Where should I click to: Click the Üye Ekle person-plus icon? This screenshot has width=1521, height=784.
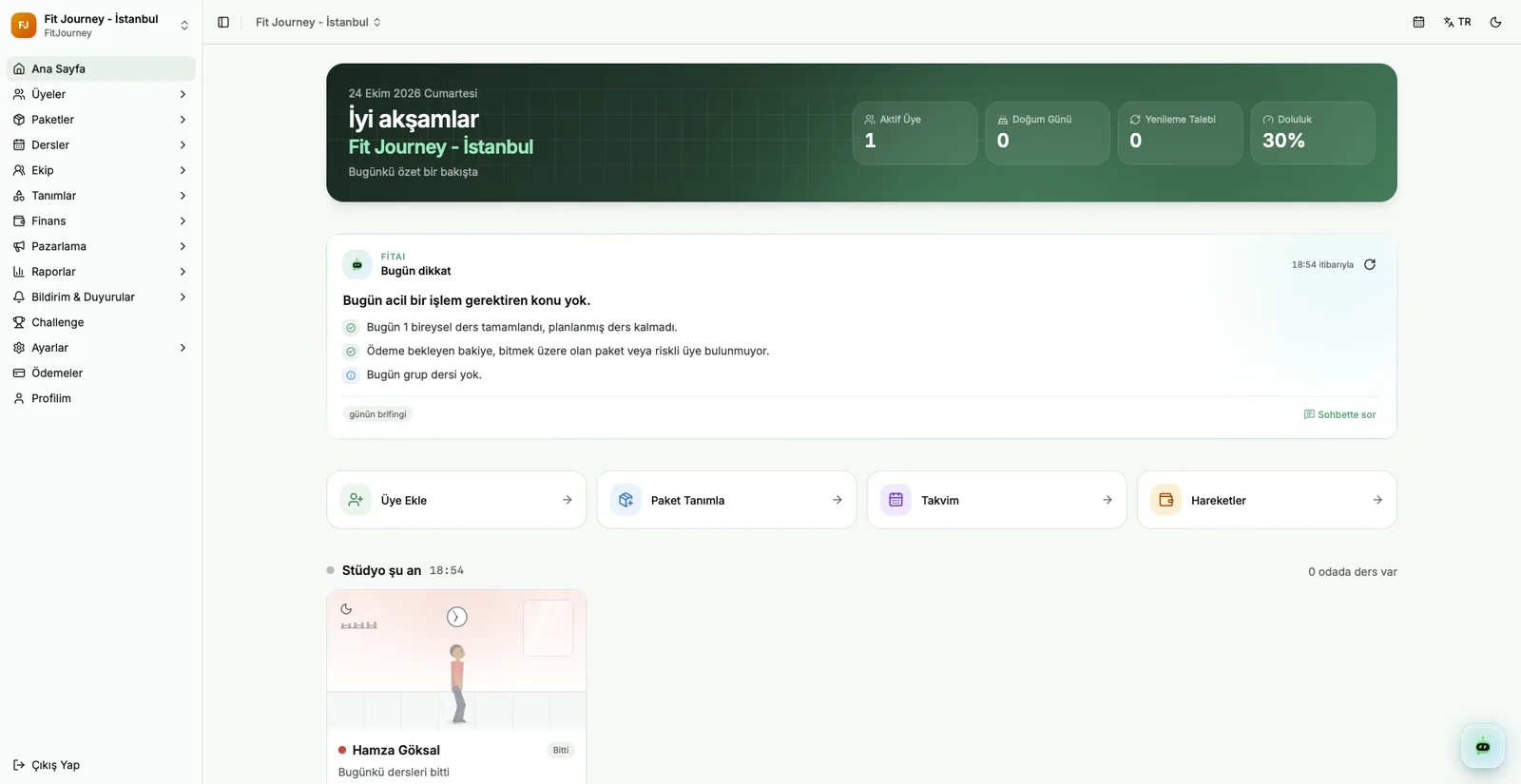pyautogui.click(x=356, y=500)
